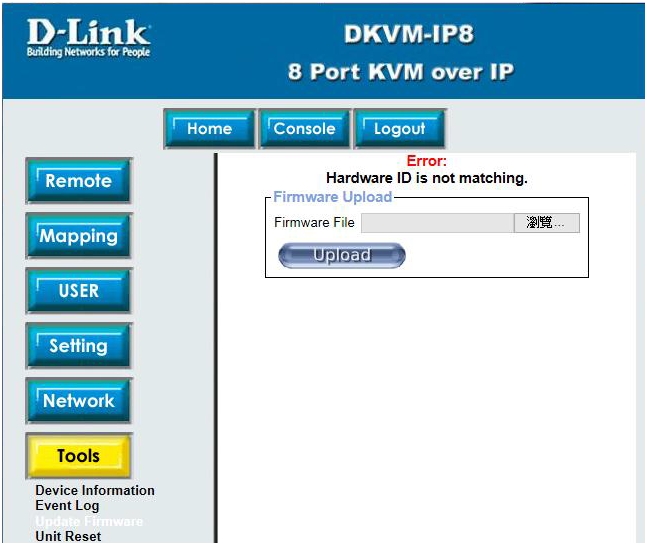Open the Setting sidebar menu
Viewport: 647px width, 545px height.
78,346
